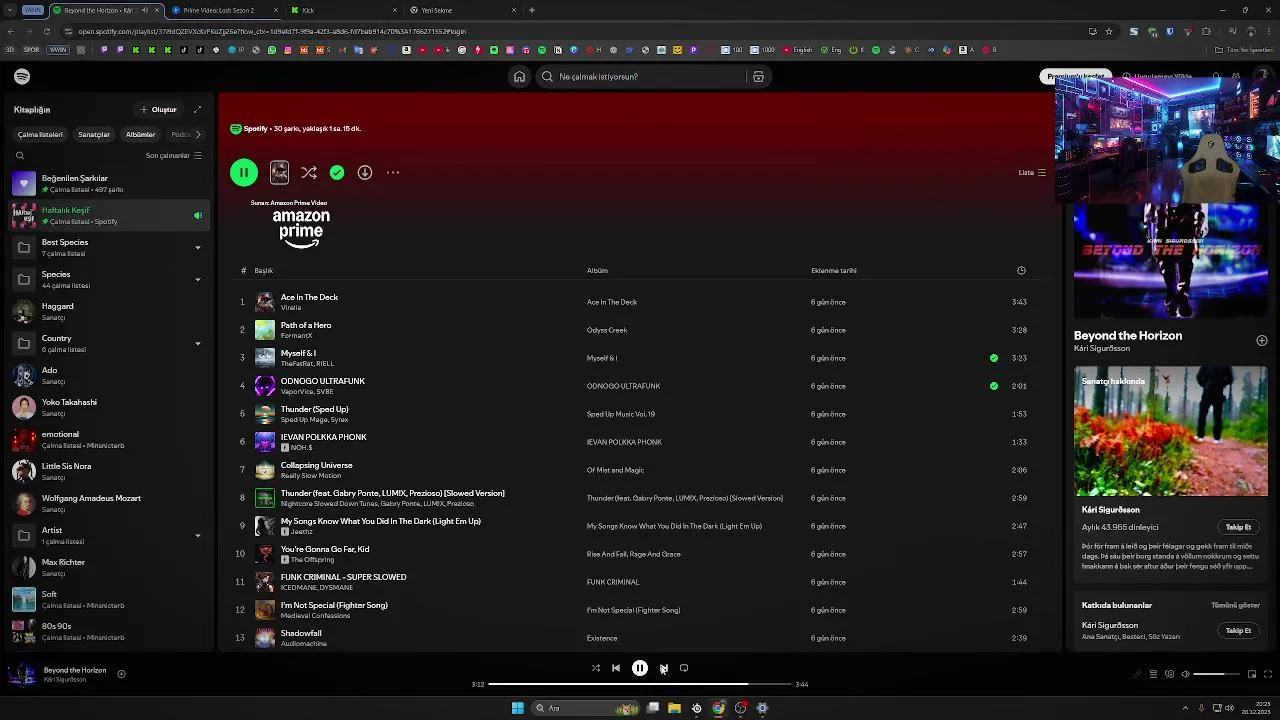Sort tracks by the Başlık column header
This screenshot has width=1280, height=720.
(263, 270)
